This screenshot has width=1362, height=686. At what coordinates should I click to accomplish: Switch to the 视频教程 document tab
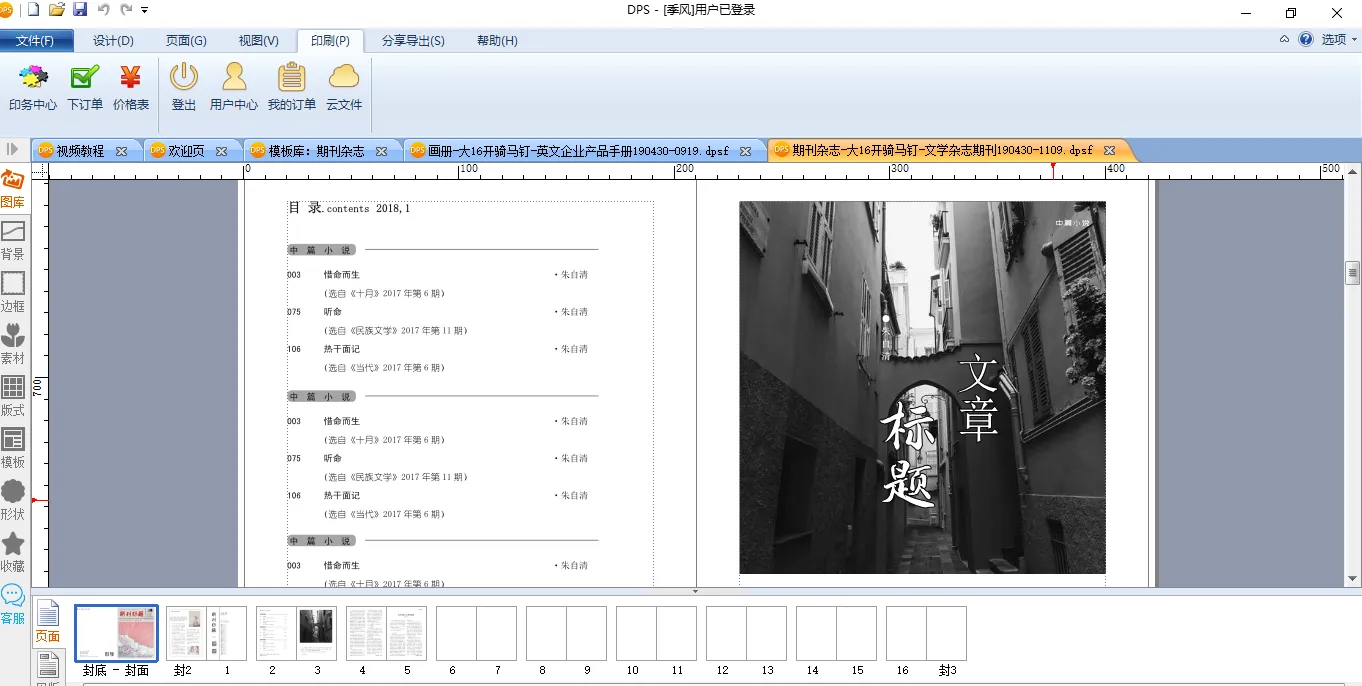80,151
